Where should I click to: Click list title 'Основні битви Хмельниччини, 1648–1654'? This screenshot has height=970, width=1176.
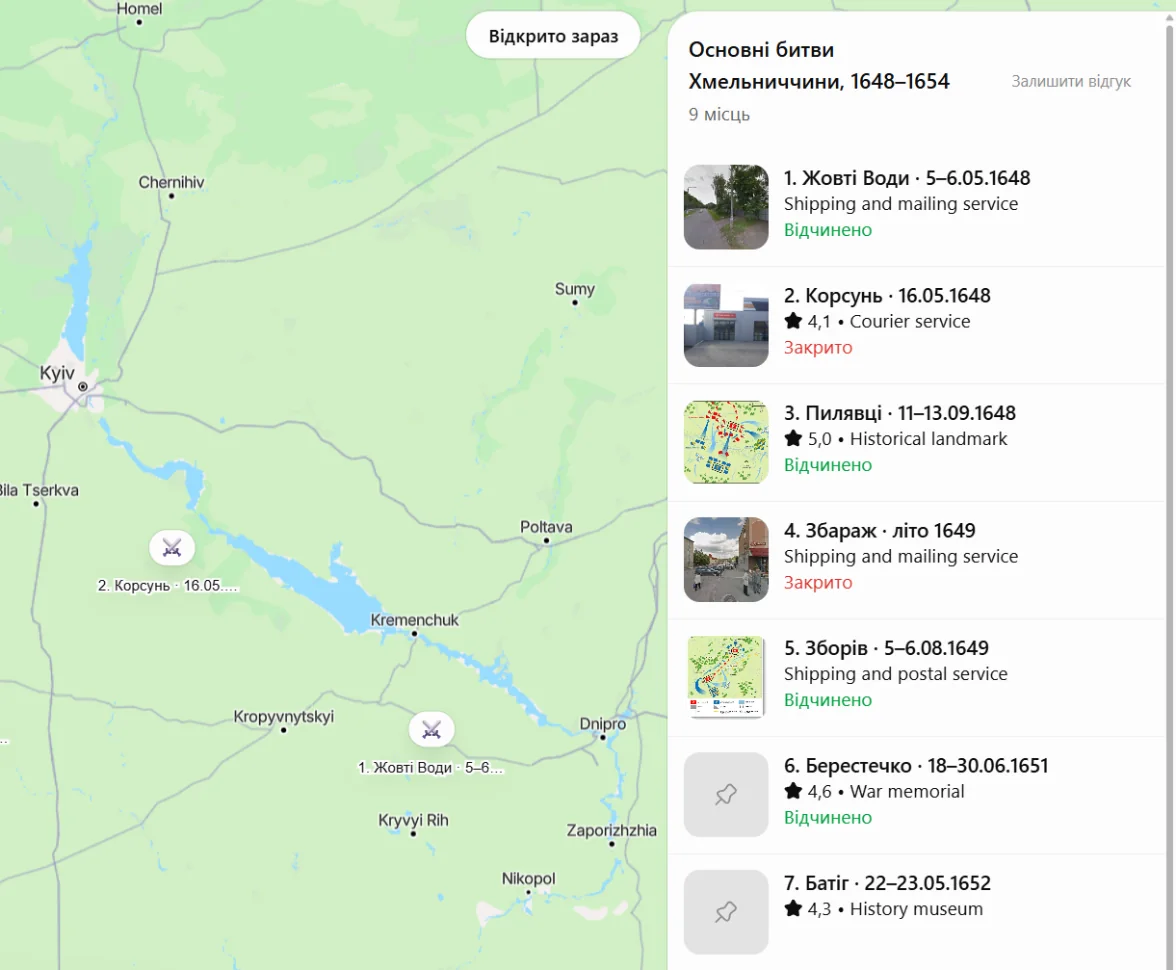pyautogui.click(x=819, y=65)
